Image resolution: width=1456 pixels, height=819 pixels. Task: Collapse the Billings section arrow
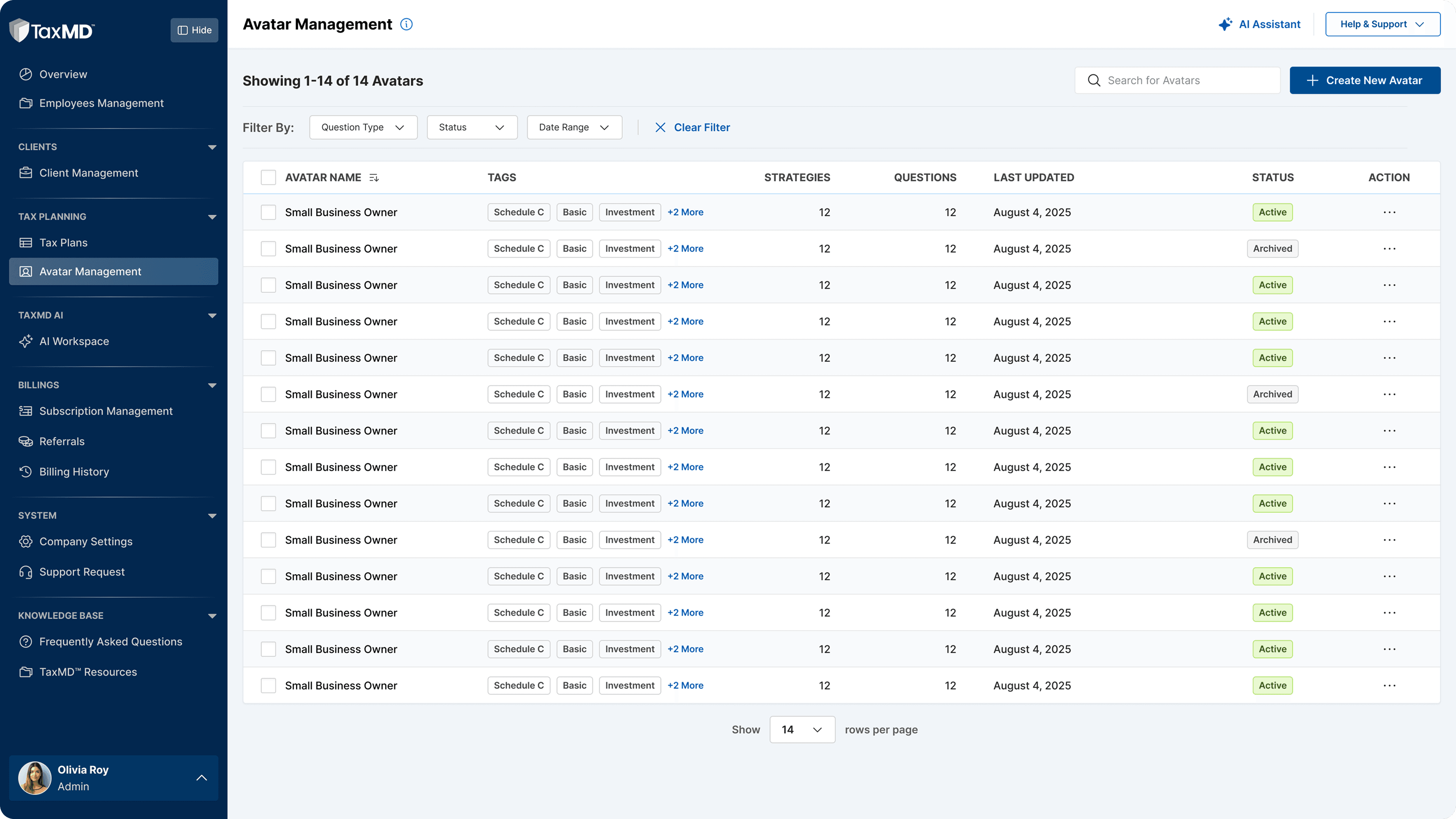point(212,386)
